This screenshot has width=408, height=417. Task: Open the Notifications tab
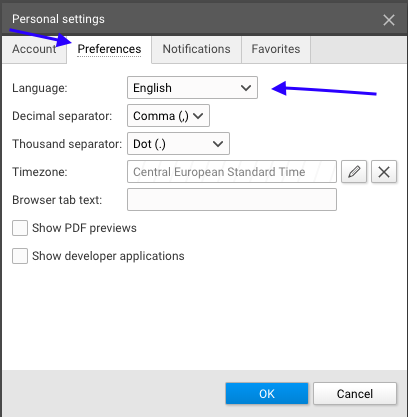[x=196, y=49]
